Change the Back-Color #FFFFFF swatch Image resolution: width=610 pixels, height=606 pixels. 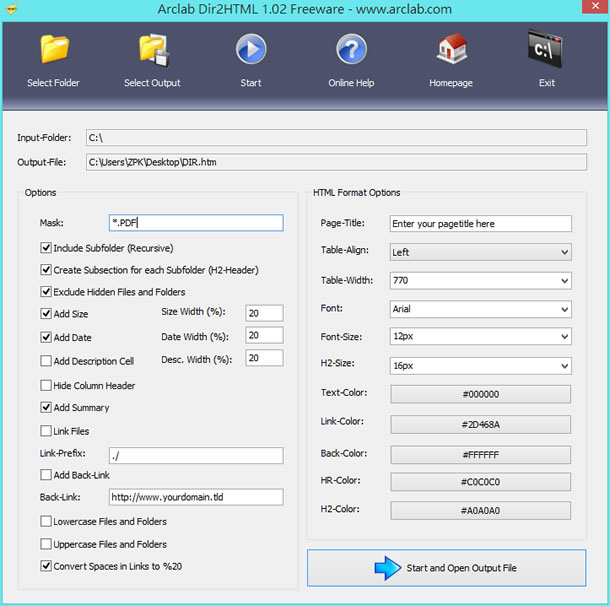click(x=480, y=453)
